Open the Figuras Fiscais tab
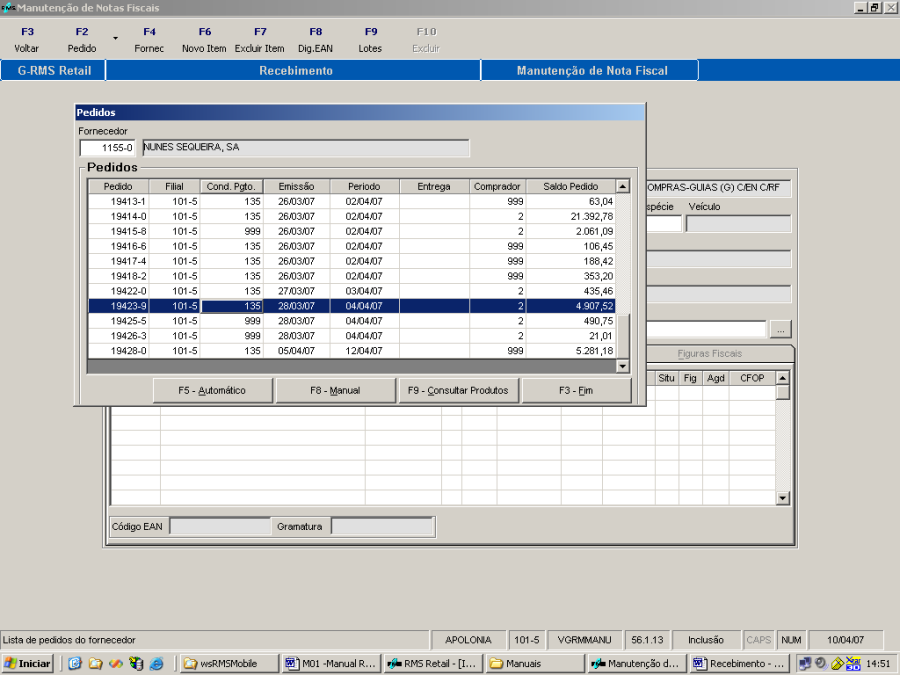900x675 pixels. point(709,354)
